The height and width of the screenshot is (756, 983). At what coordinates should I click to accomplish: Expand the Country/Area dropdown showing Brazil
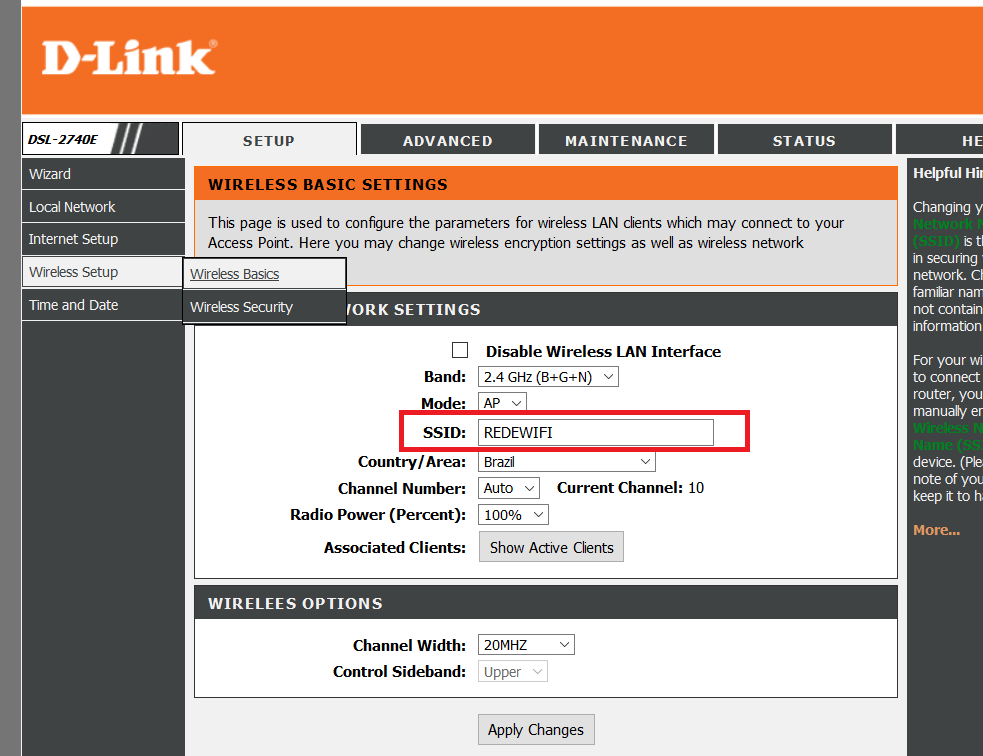tap(567, 462)
